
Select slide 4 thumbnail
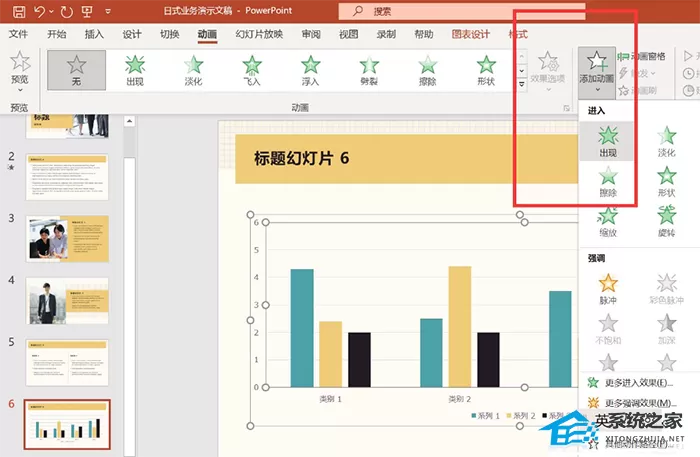[x=67, y=301]
